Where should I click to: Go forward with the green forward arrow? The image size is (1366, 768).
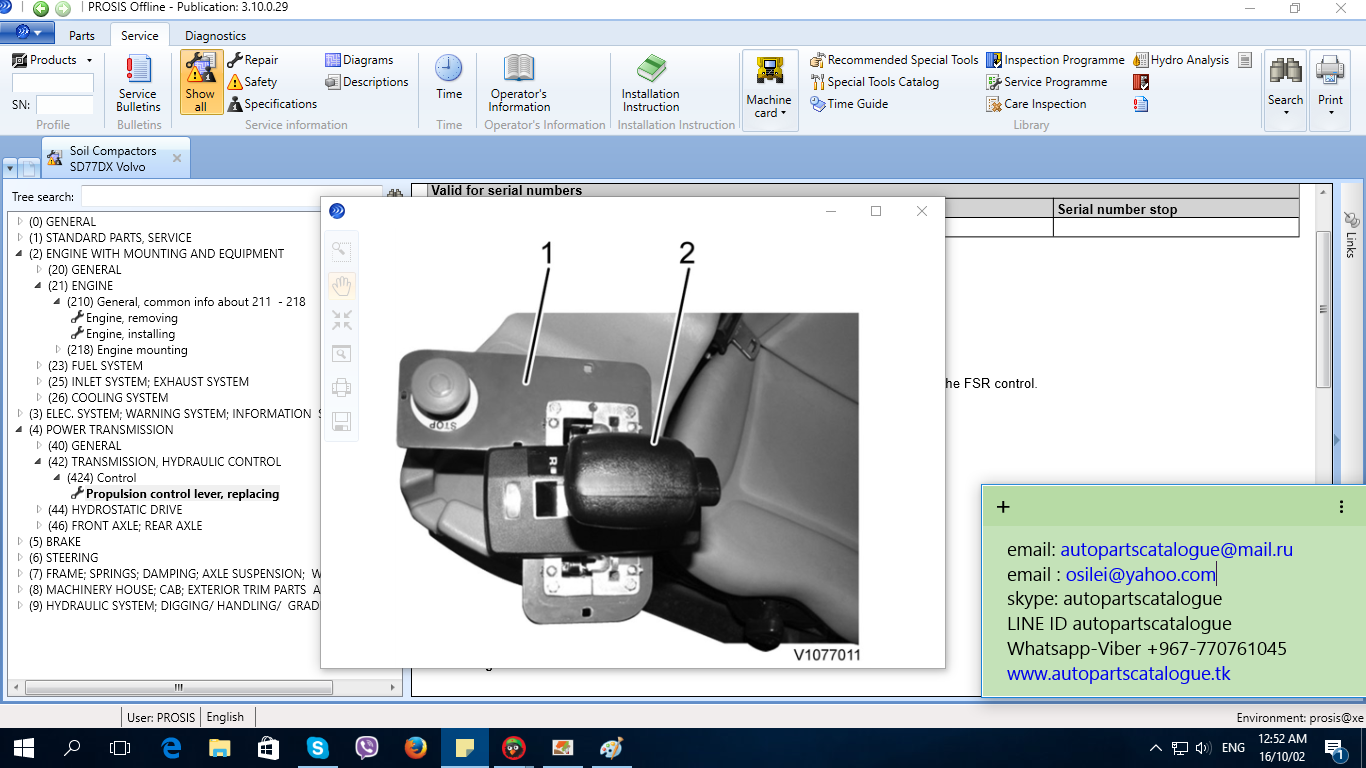(x=63, y=9)
